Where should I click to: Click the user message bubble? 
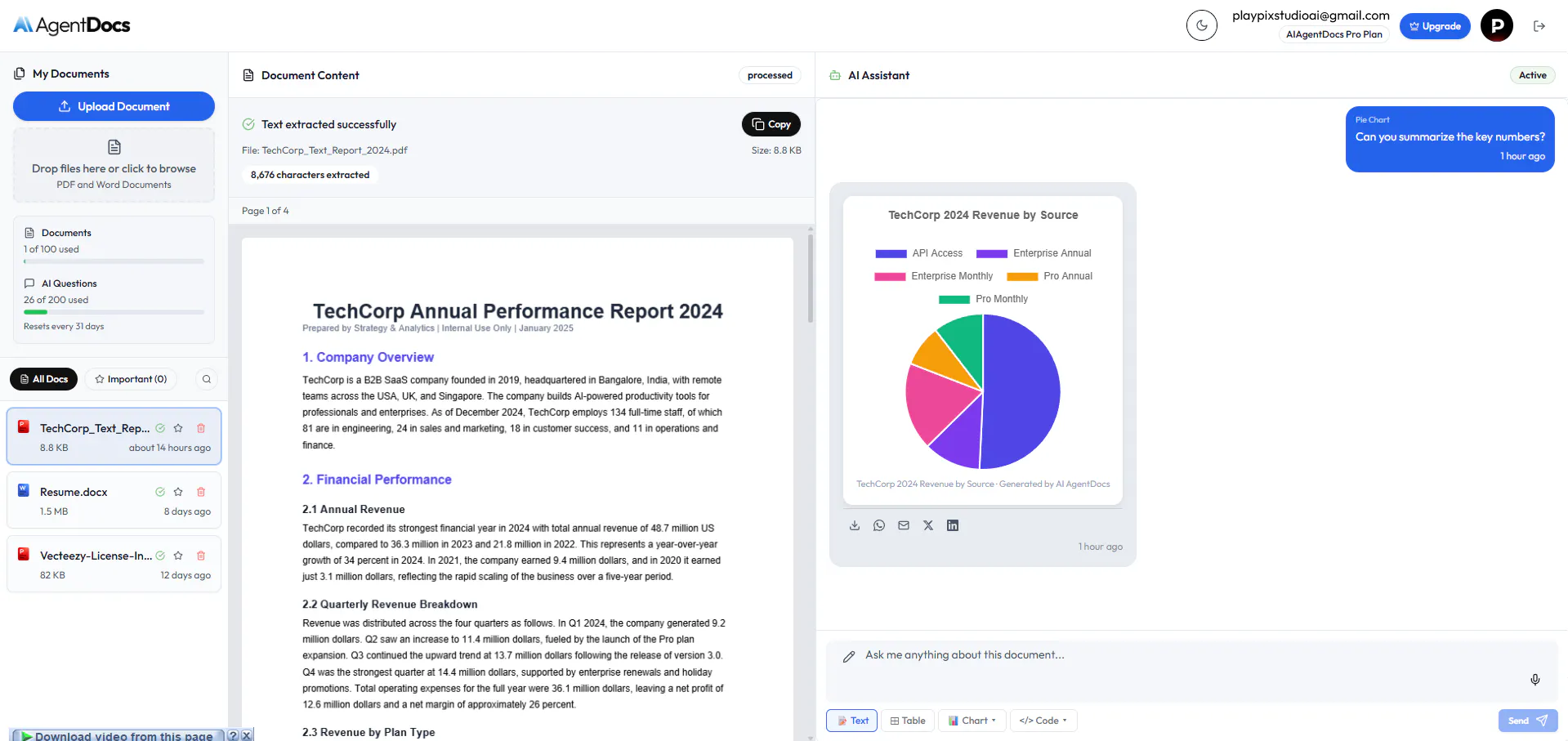coord(1450,139)
